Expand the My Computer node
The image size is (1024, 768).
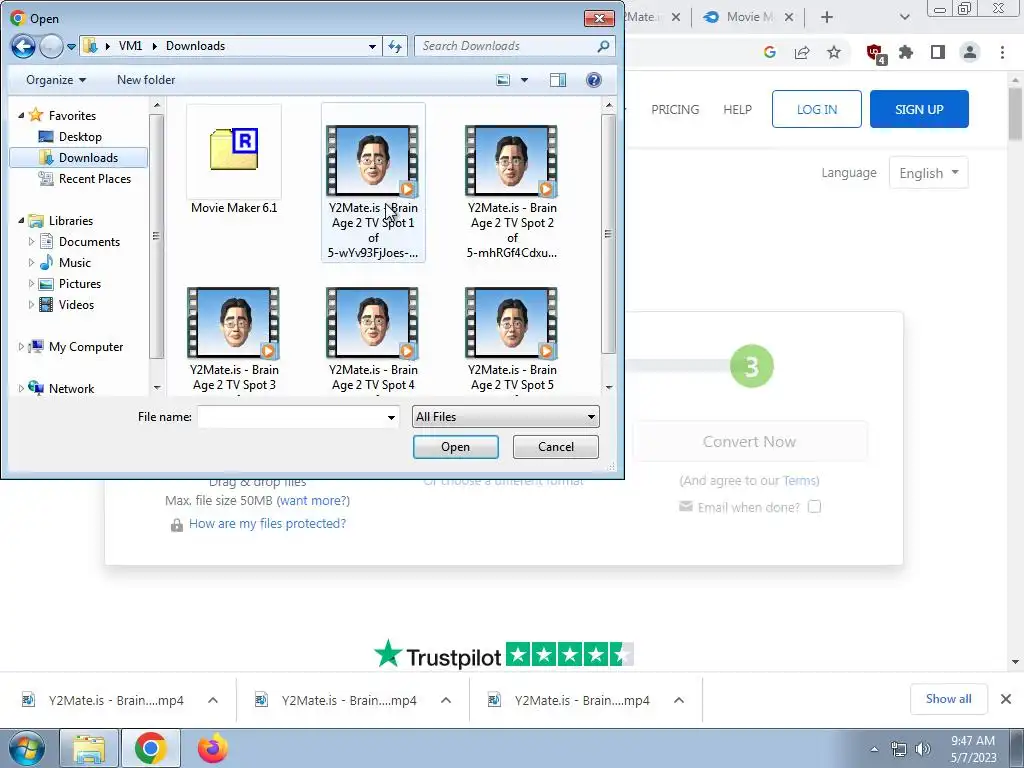21,347
